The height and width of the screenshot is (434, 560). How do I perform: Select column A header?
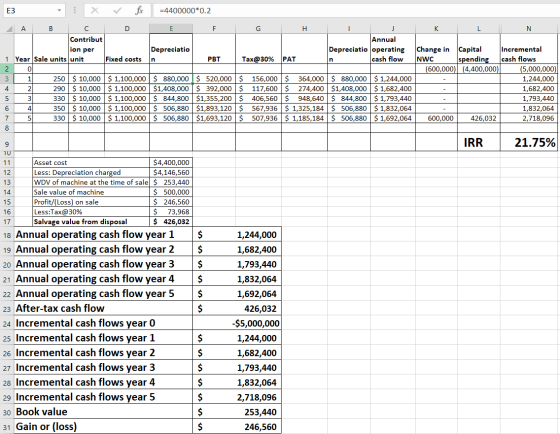coord(23,29)
